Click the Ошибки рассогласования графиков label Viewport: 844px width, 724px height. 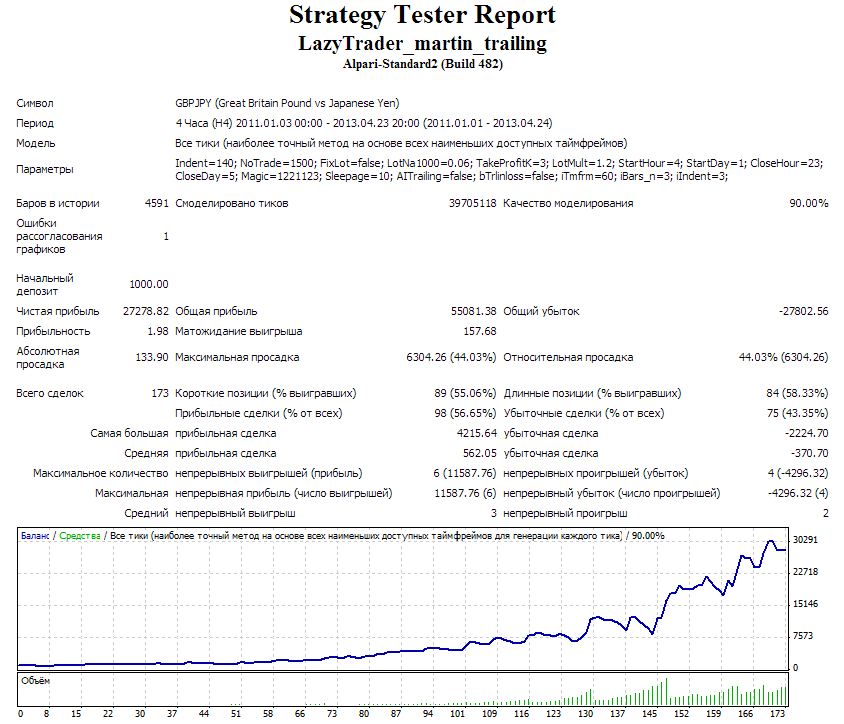pyautogui.click(x=59, y=236)
